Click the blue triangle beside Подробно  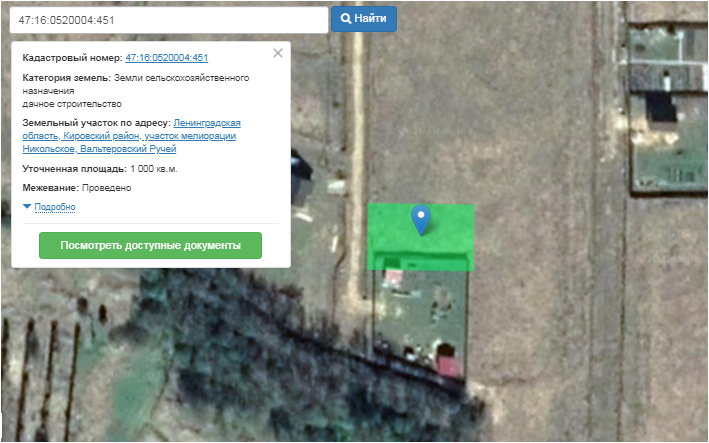point(27,207)
